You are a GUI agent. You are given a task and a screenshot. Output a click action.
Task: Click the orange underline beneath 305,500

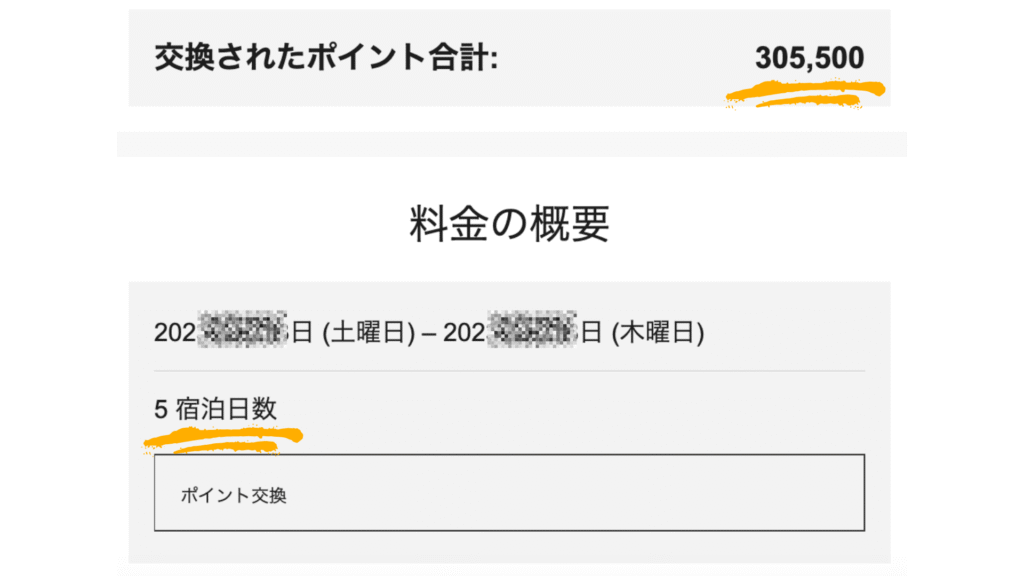coord(805,93)
